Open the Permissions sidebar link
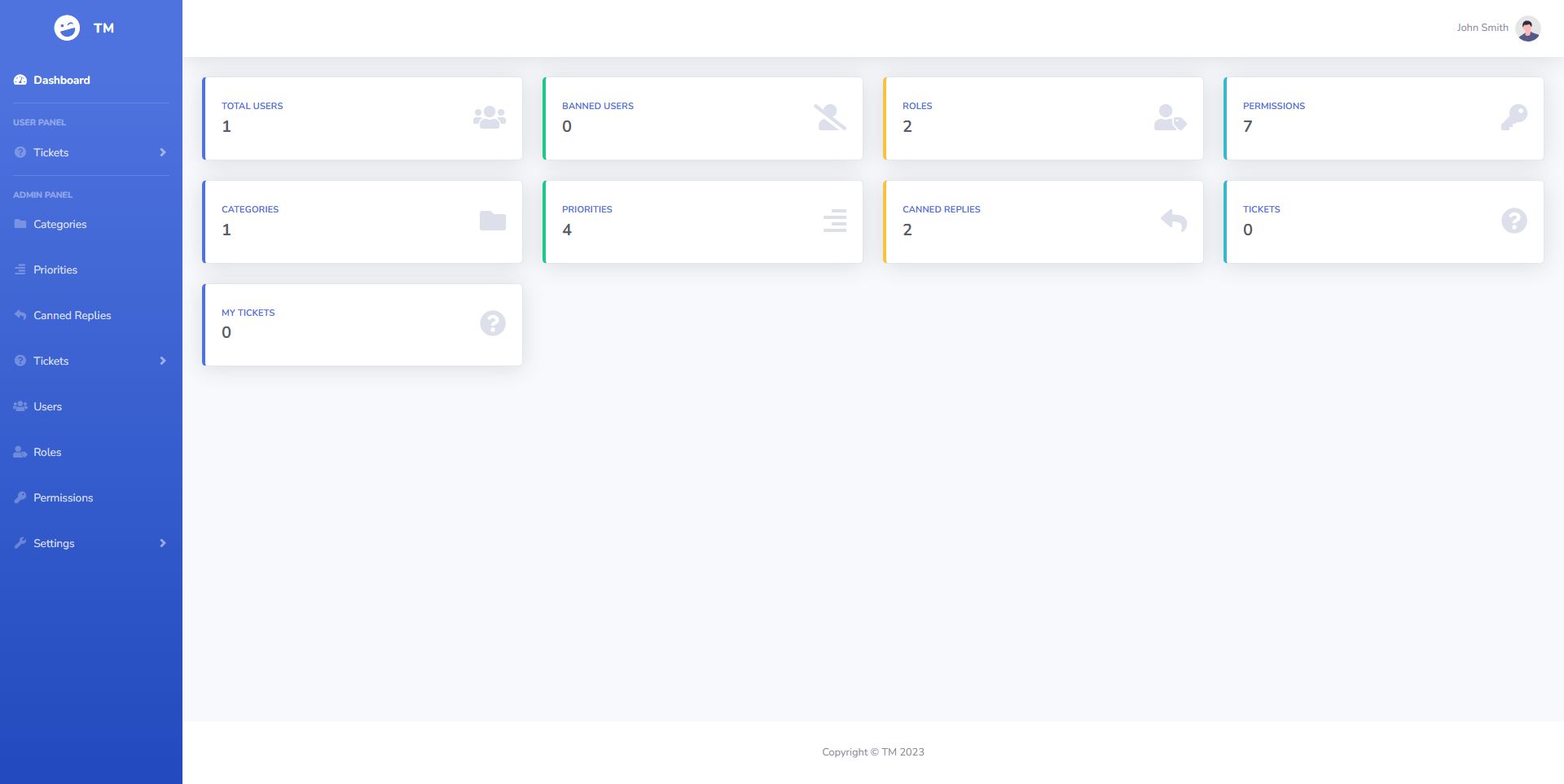The image size is (1564, 784). pos(63,497)
